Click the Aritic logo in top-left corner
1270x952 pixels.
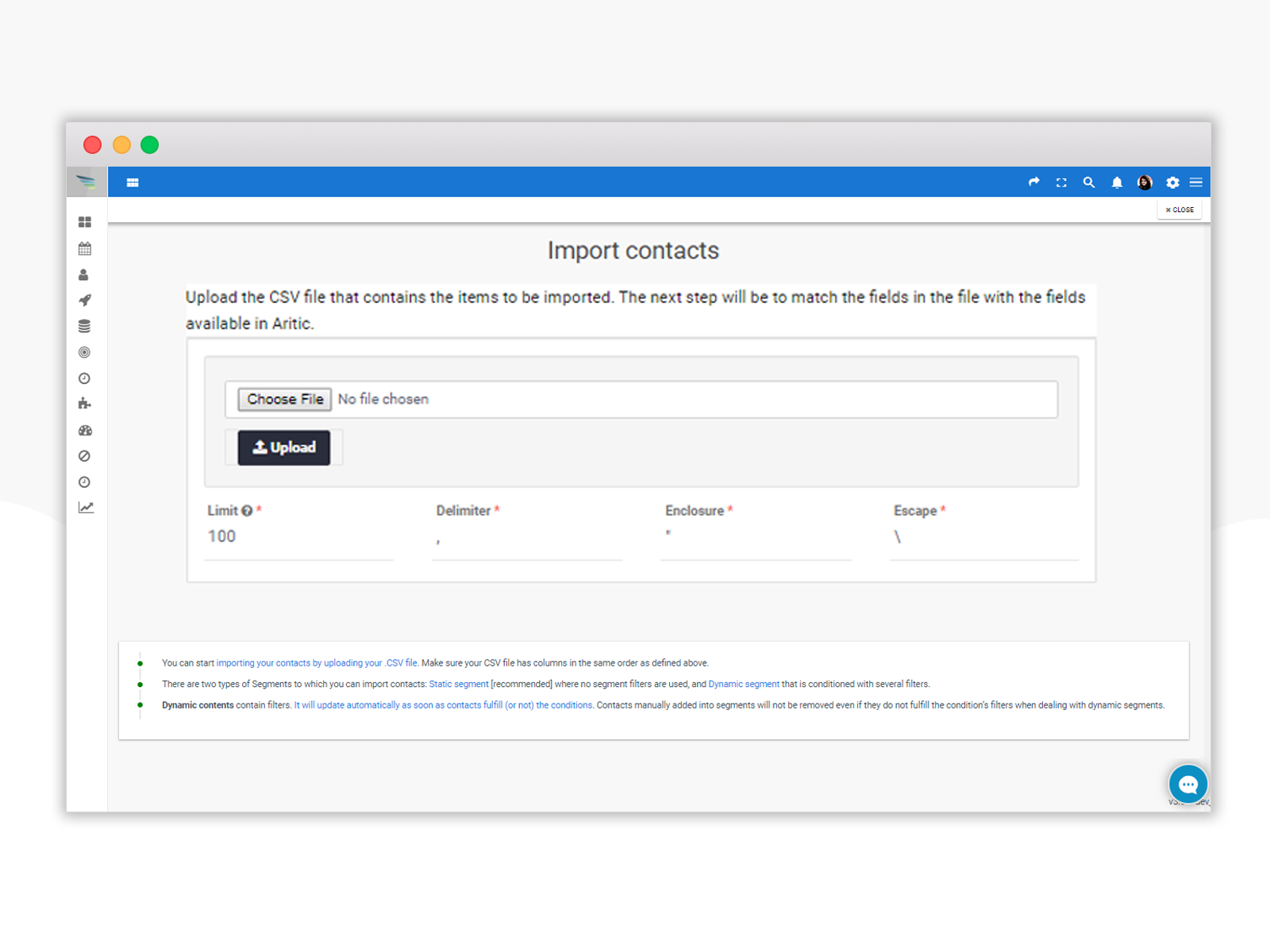point(86,182)
